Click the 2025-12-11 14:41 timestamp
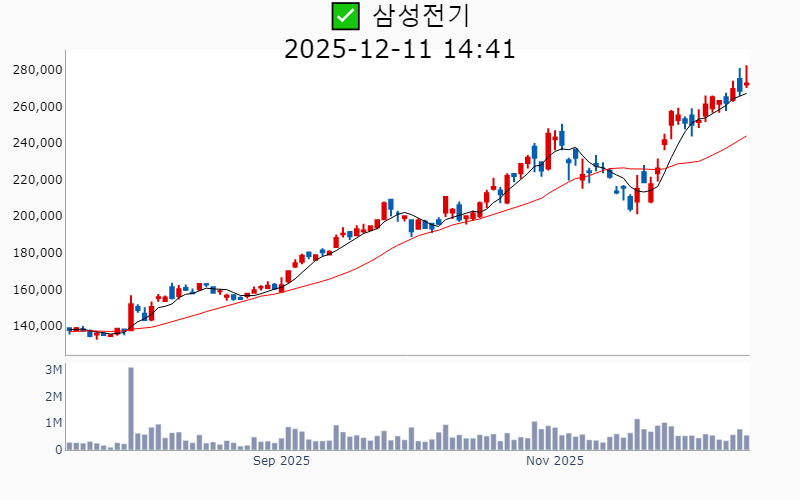 [x=400, y=49]
